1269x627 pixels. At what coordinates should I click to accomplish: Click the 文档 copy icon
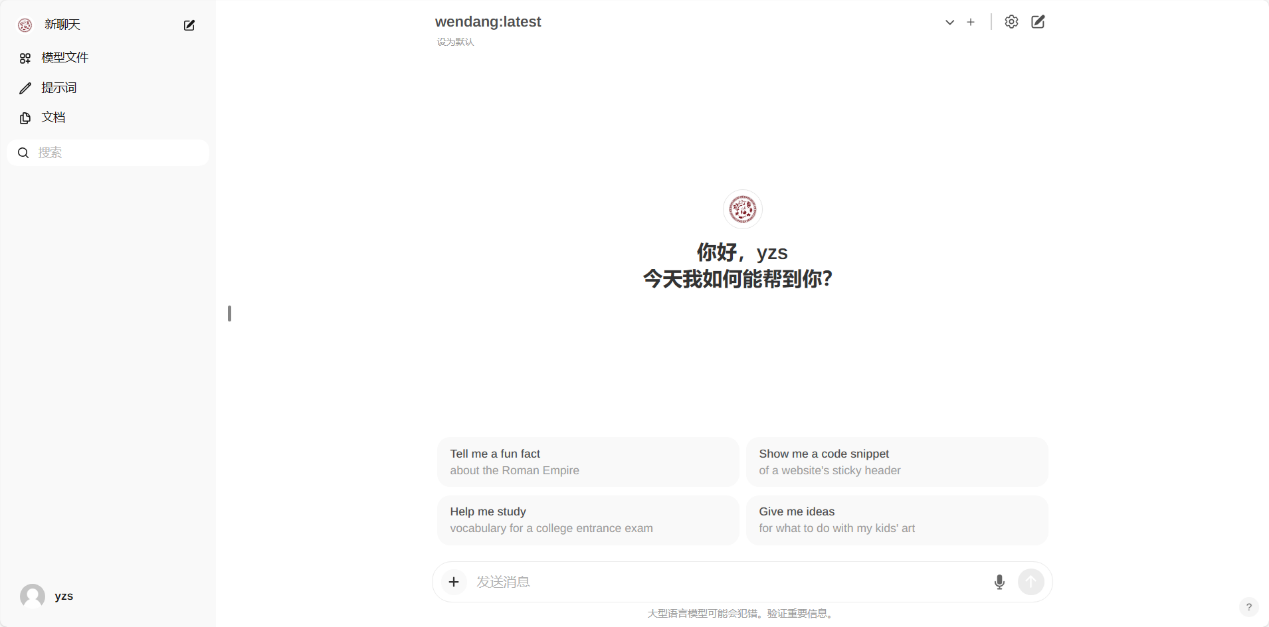click(25, 118)
